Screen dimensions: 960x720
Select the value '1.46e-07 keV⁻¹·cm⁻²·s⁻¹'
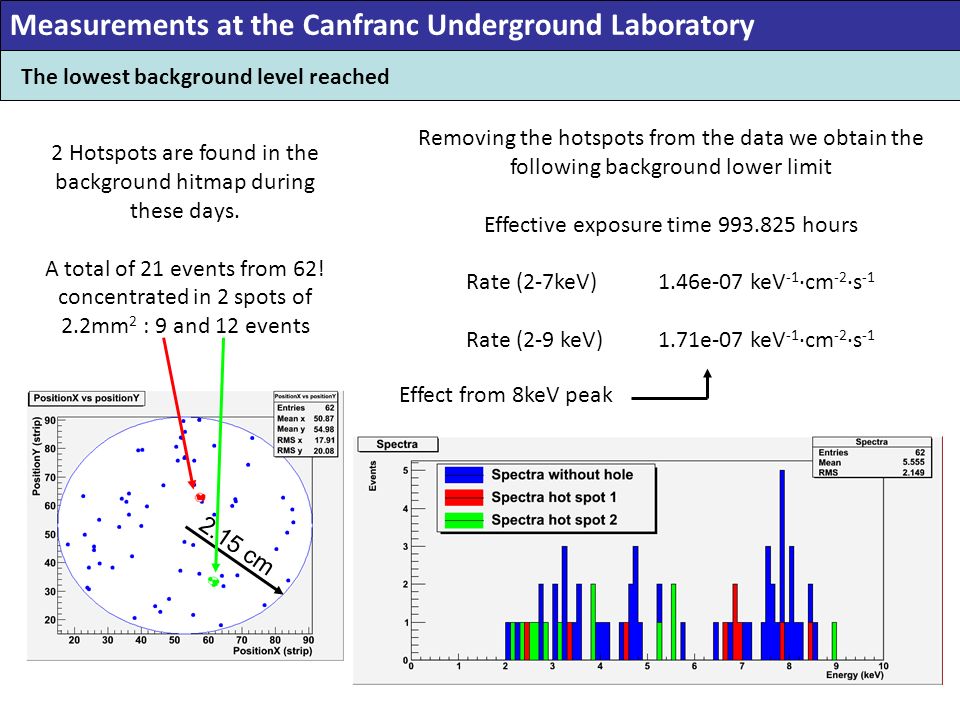pyautogui.click(x=766, y=281)
